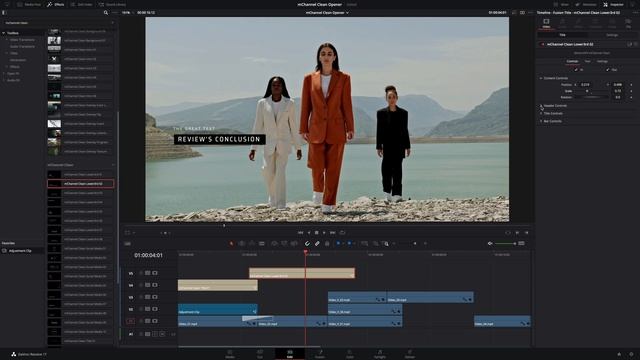Click search magnifier in Effects panel
Image resolution: width=640 pixels, height=360 pixels.
[x=106, y=13]
